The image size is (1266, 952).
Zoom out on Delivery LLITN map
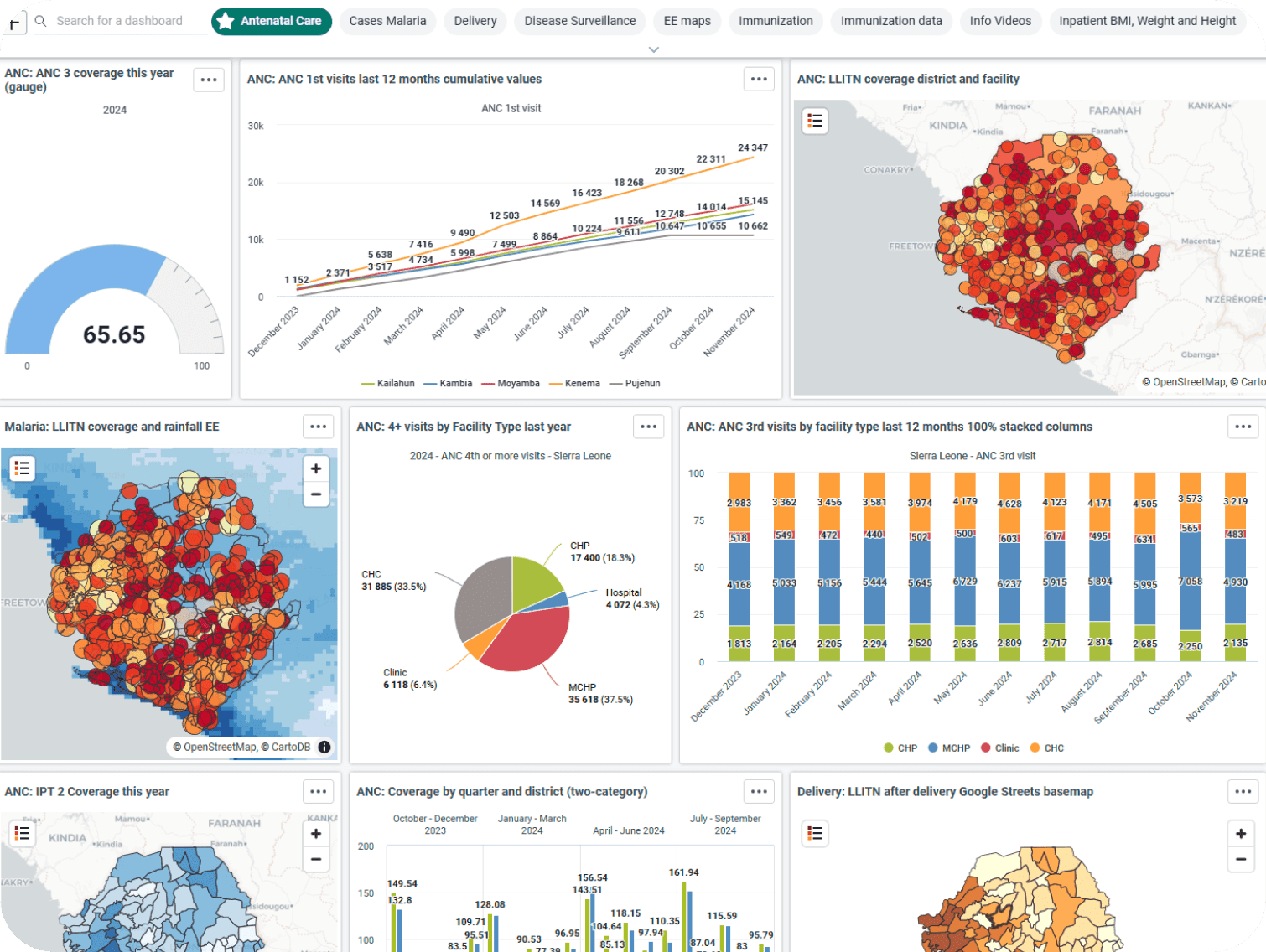[x=1241, y=859]
